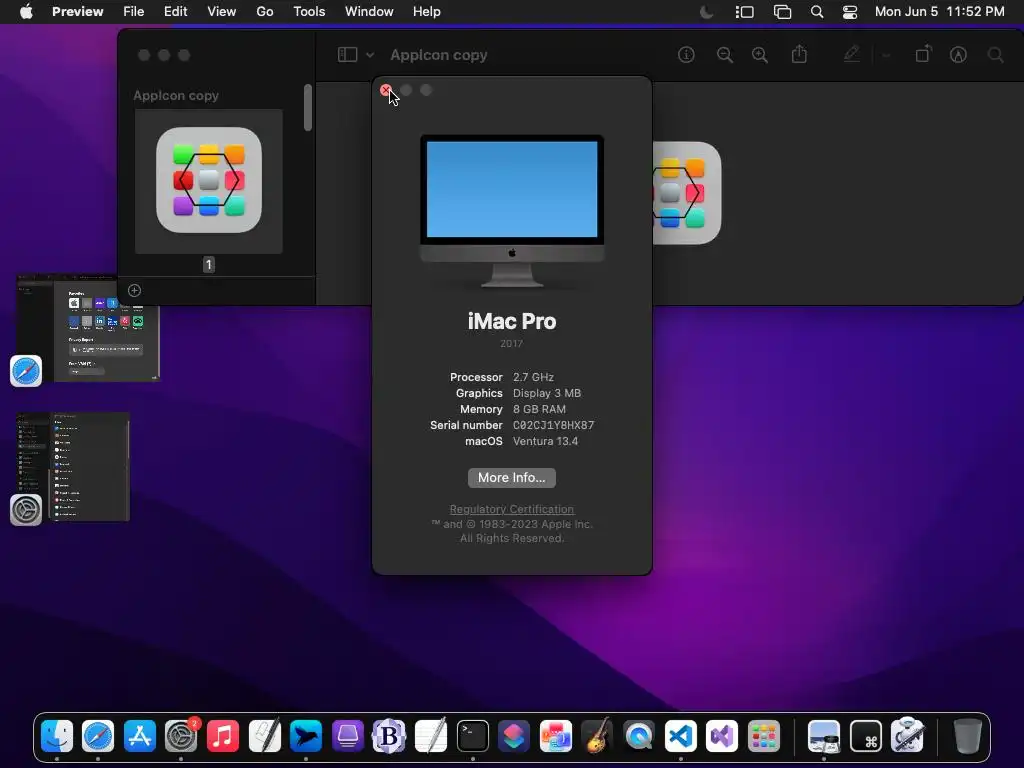This screenshot has height=768, width=1024.
Task: Open Music from the Dock
Action: tap(223, 736)
